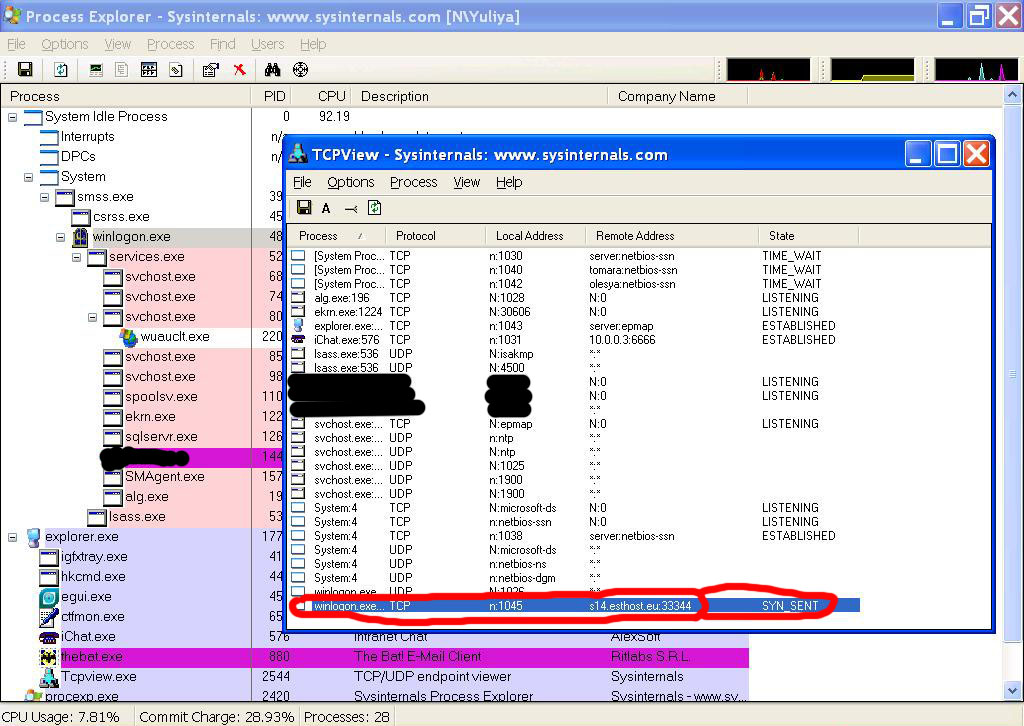Screen dimensions: 1024x726
Task: Click the DLL/handle view icon in toolbar
Action: click(x=176, y=69)
